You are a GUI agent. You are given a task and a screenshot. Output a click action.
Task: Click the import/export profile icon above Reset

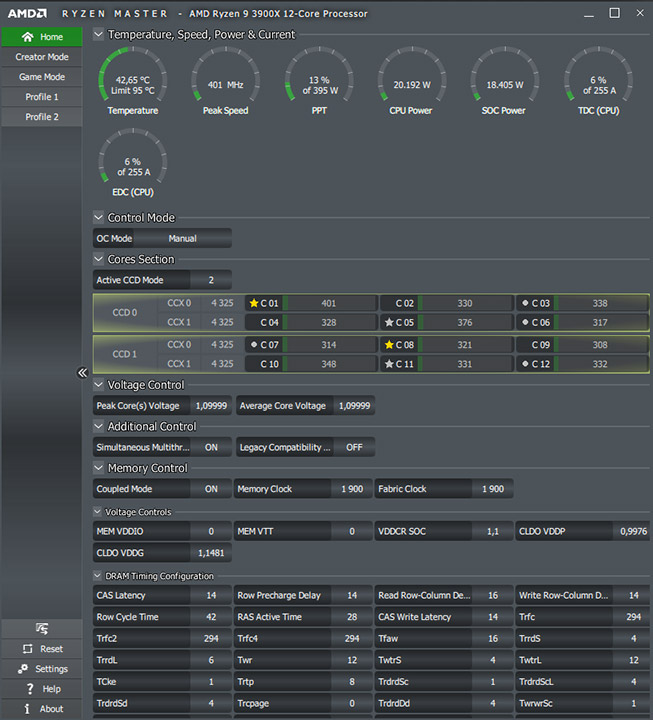tap(42, 629)
